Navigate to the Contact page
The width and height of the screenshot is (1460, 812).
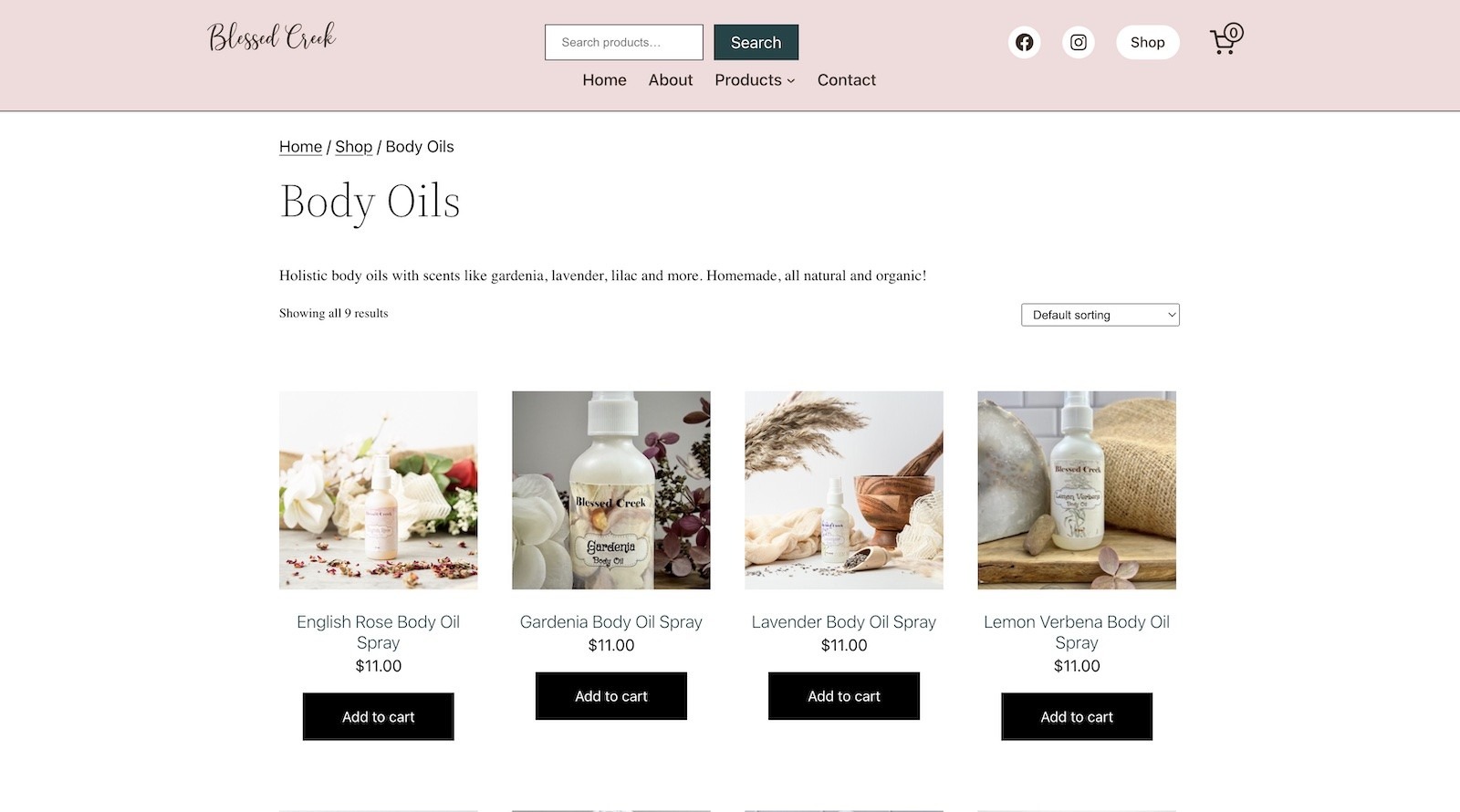tap(846, 80)
